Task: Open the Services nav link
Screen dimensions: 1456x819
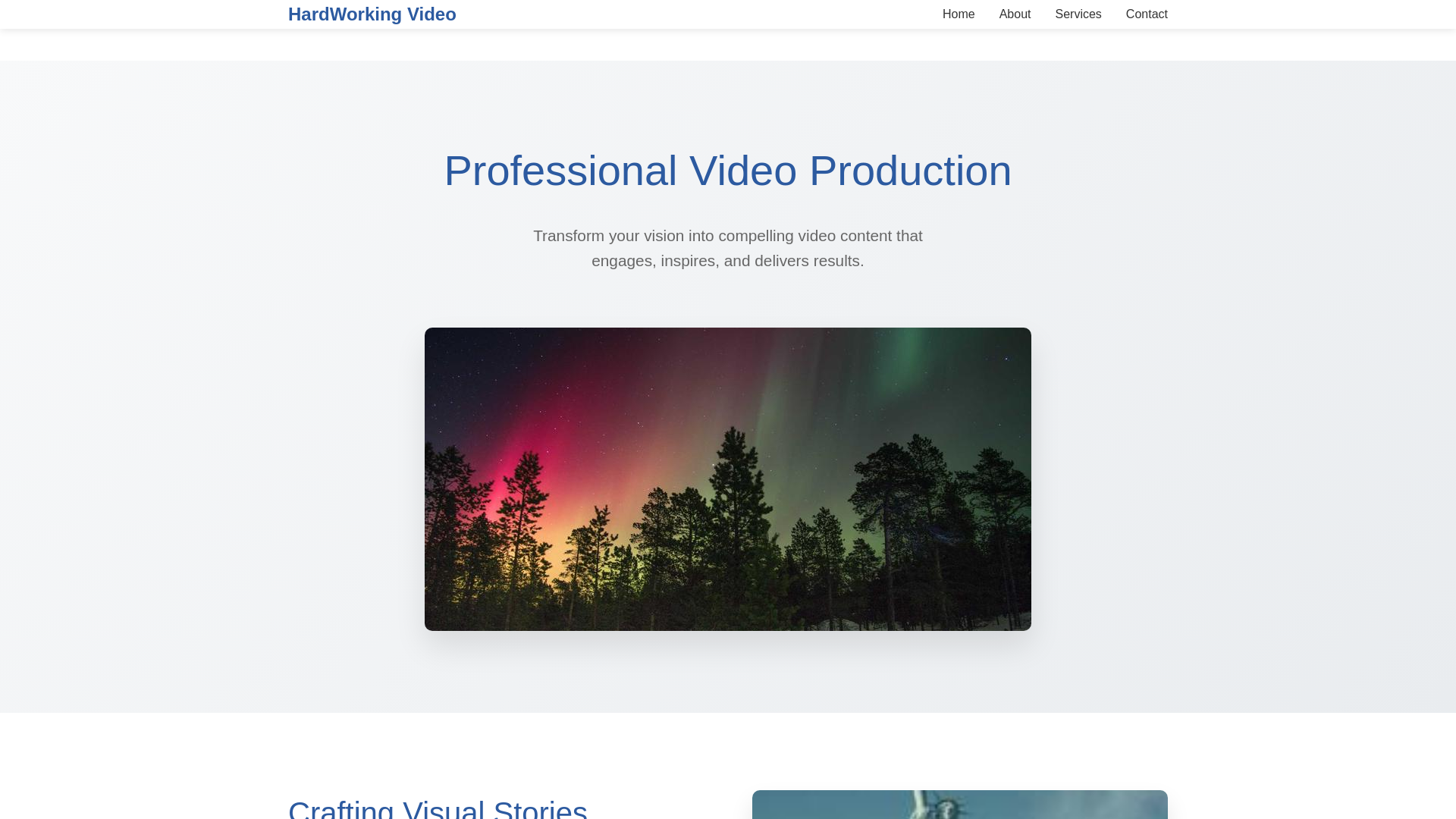Action: tap(1078, 14)
